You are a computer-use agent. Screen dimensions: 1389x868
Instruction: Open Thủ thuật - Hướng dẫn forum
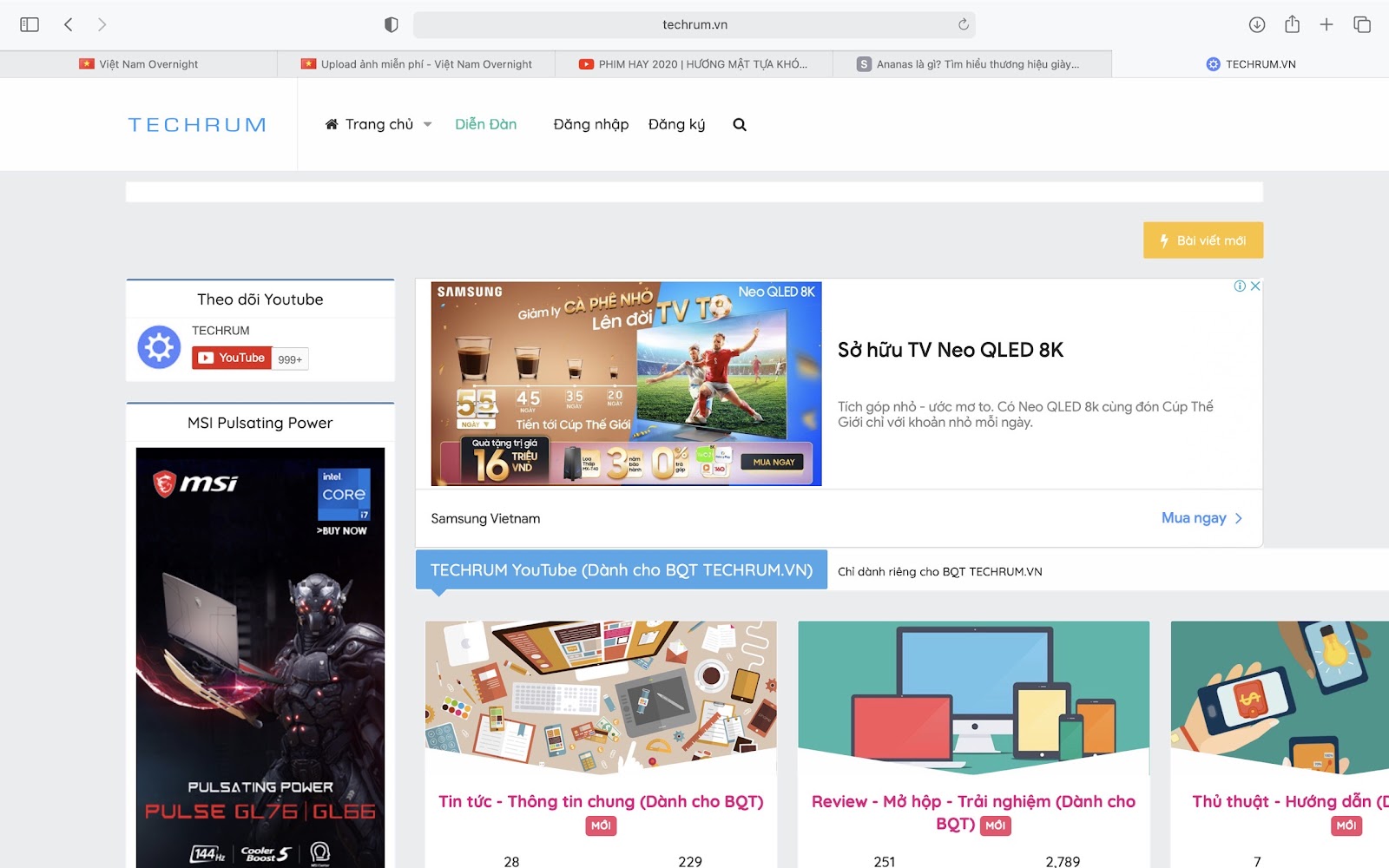(1290, 802)
